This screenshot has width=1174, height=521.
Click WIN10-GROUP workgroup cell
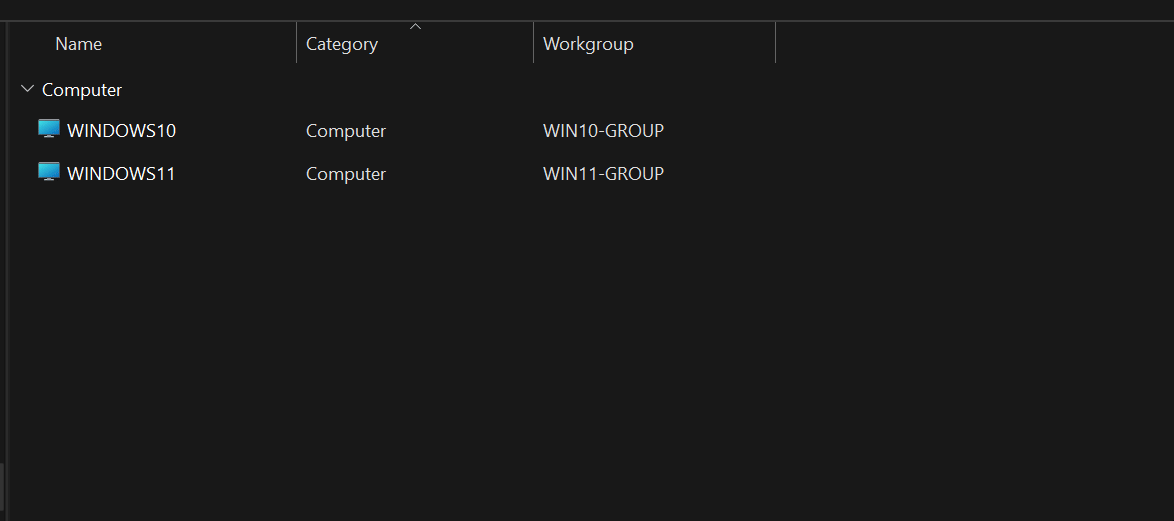click(x=603, y=131)
